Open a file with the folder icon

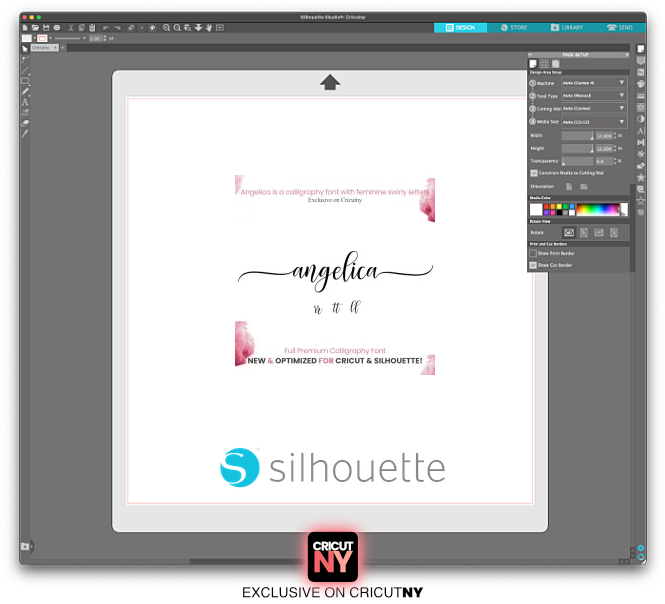(35, 28)
